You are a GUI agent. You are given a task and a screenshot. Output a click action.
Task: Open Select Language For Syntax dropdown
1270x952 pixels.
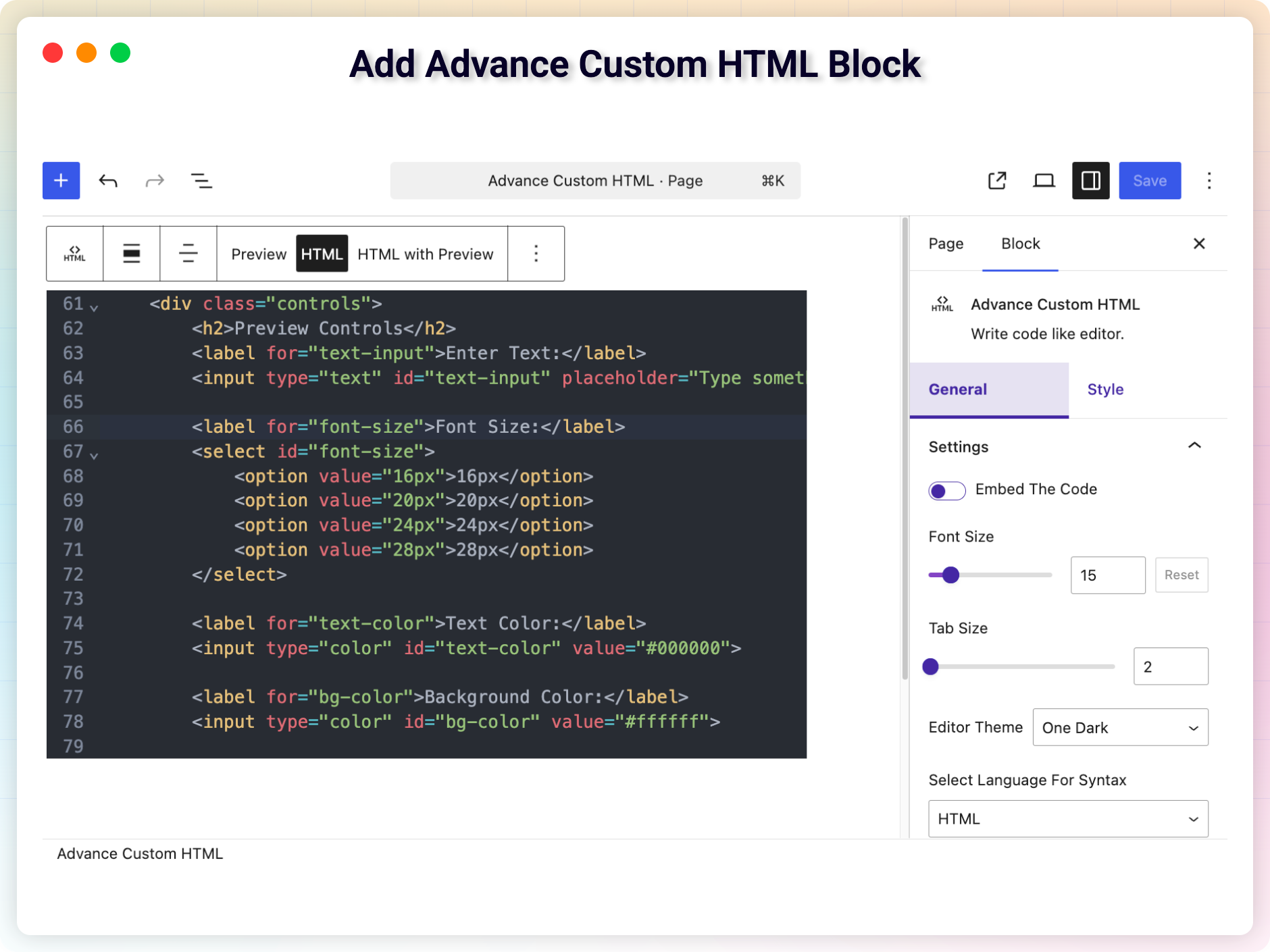click(1068, 818)
